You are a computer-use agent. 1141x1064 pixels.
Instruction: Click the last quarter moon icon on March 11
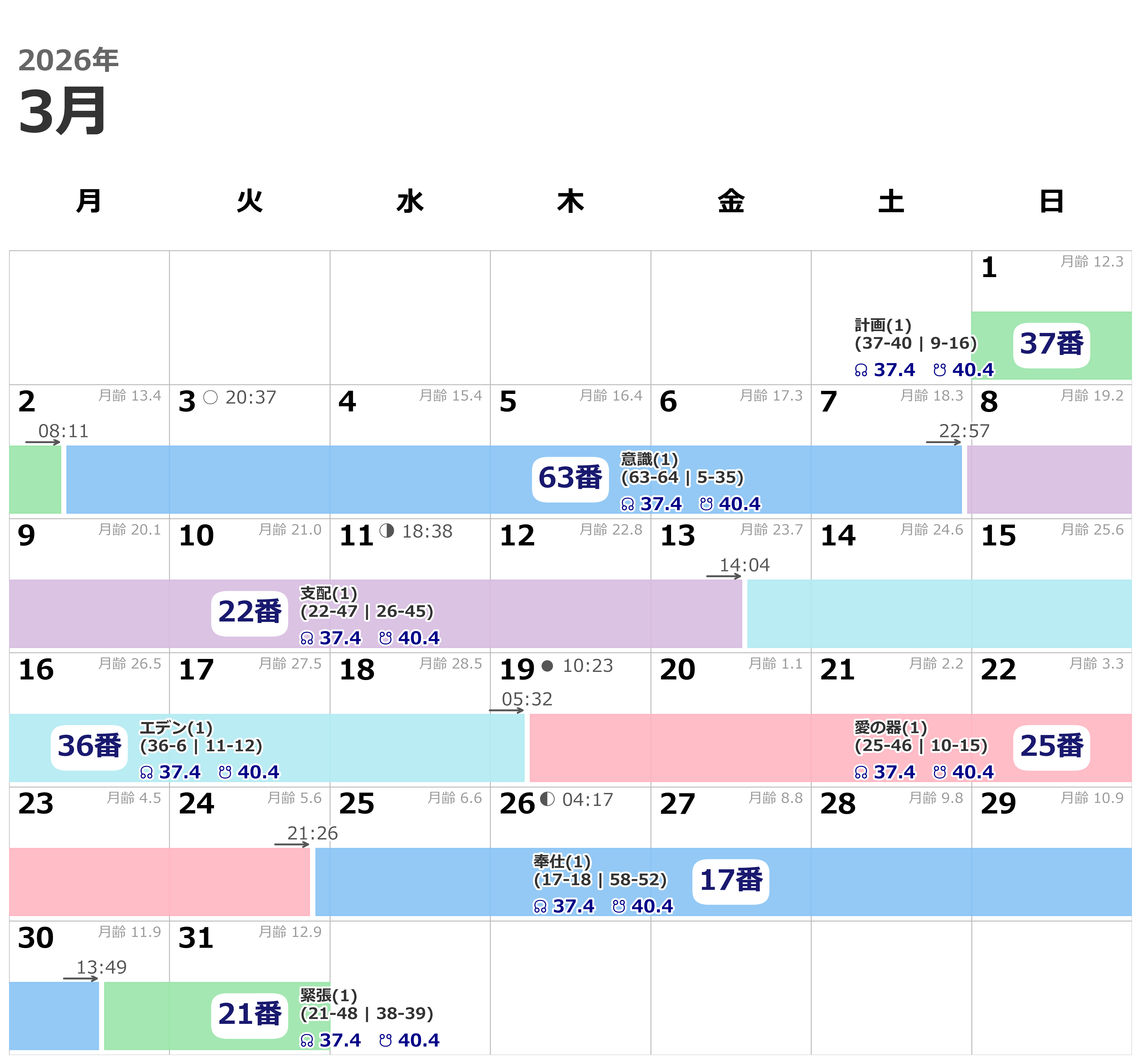point(387,531)
